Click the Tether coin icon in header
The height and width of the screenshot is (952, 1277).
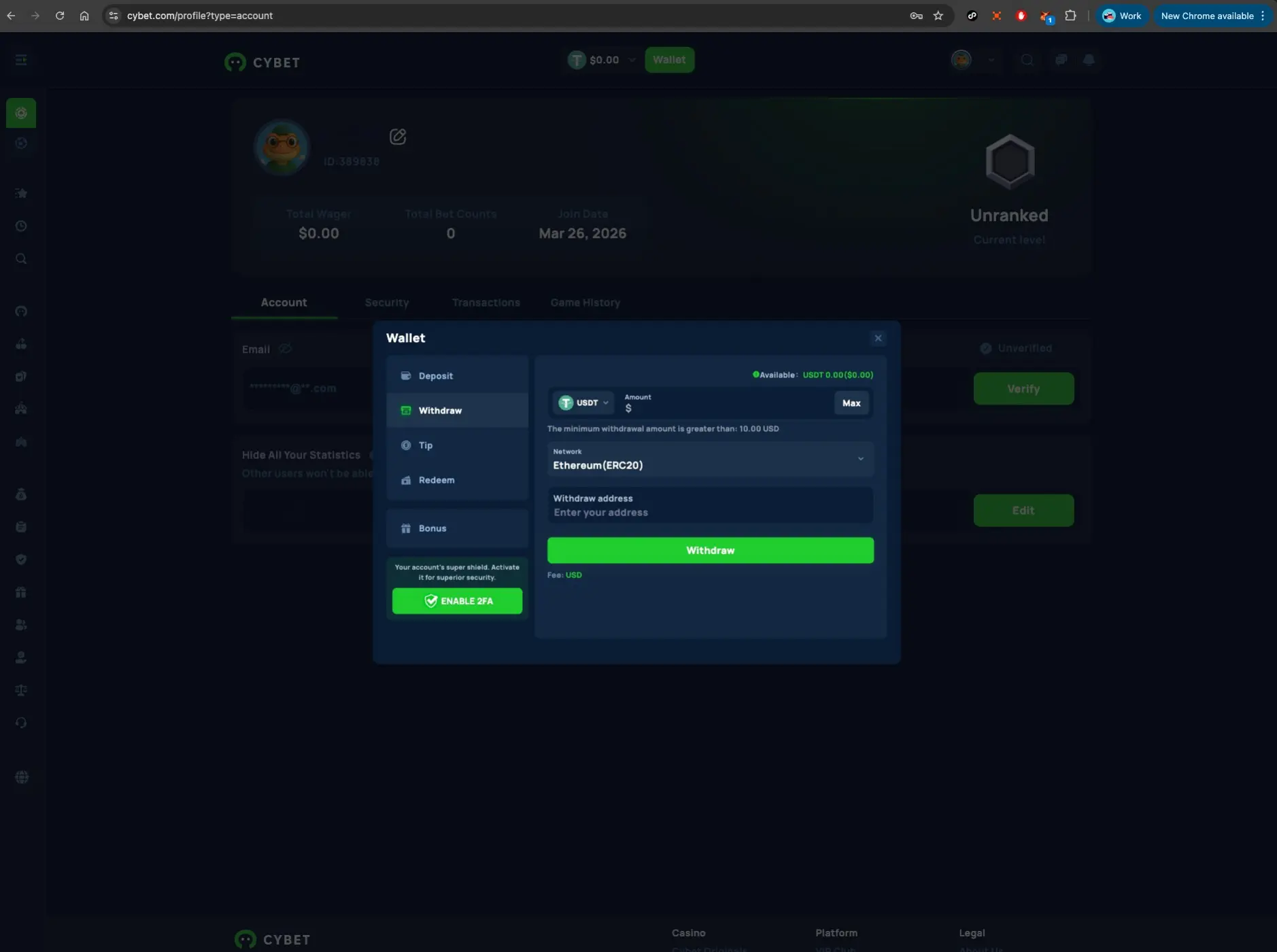pos(577,60)
